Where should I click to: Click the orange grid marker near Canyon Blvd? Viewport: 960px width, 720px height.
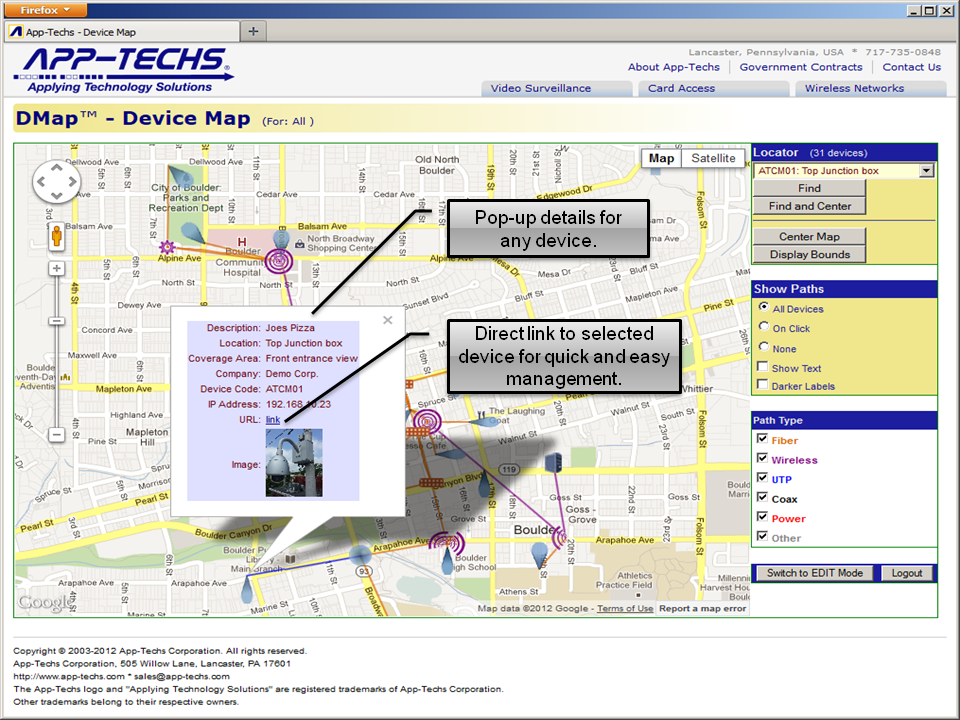pos(431,483)
